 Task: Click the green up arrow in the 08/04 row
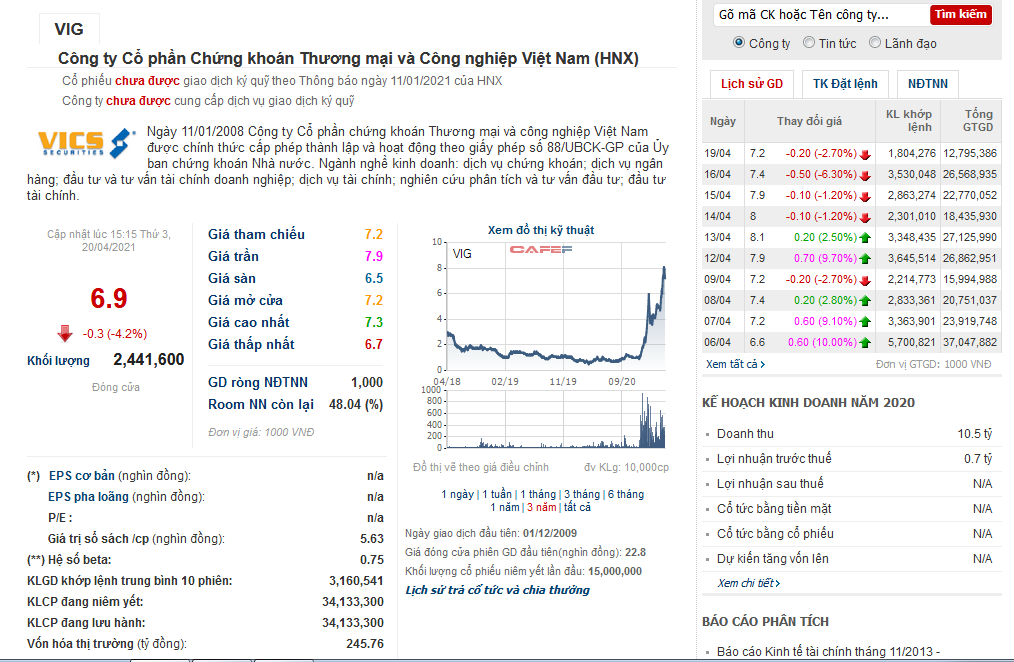(x=865, y=301)
